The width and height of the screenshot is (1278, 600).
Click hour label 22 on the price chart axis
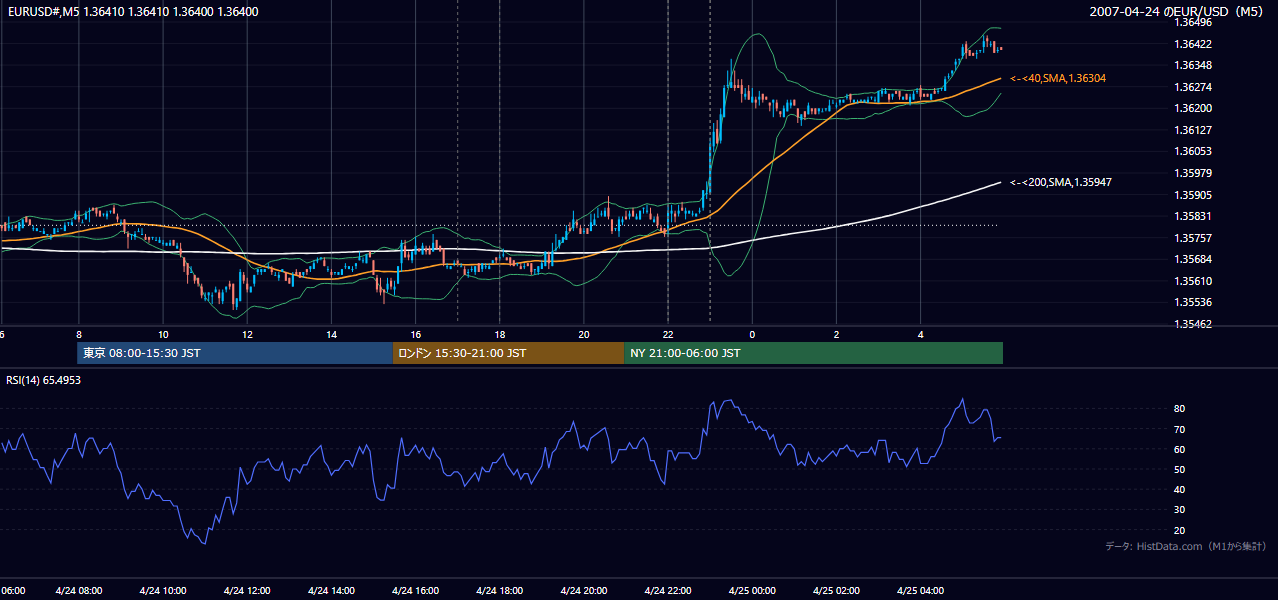(667, 335)
